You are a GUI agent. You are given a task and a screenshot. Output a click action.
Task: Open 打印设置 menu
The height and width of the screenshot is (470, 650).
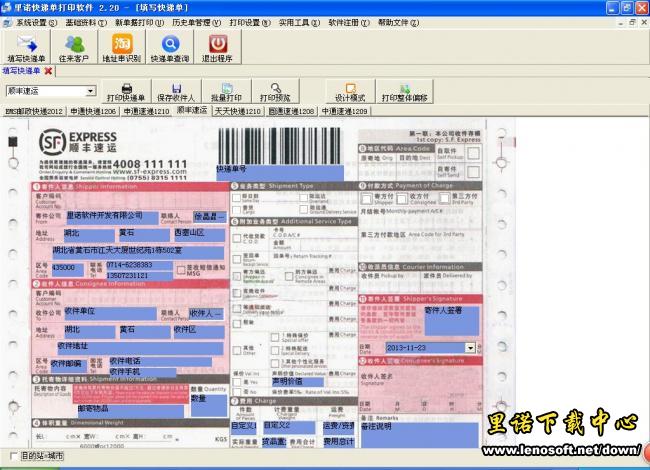click(250, 23)
